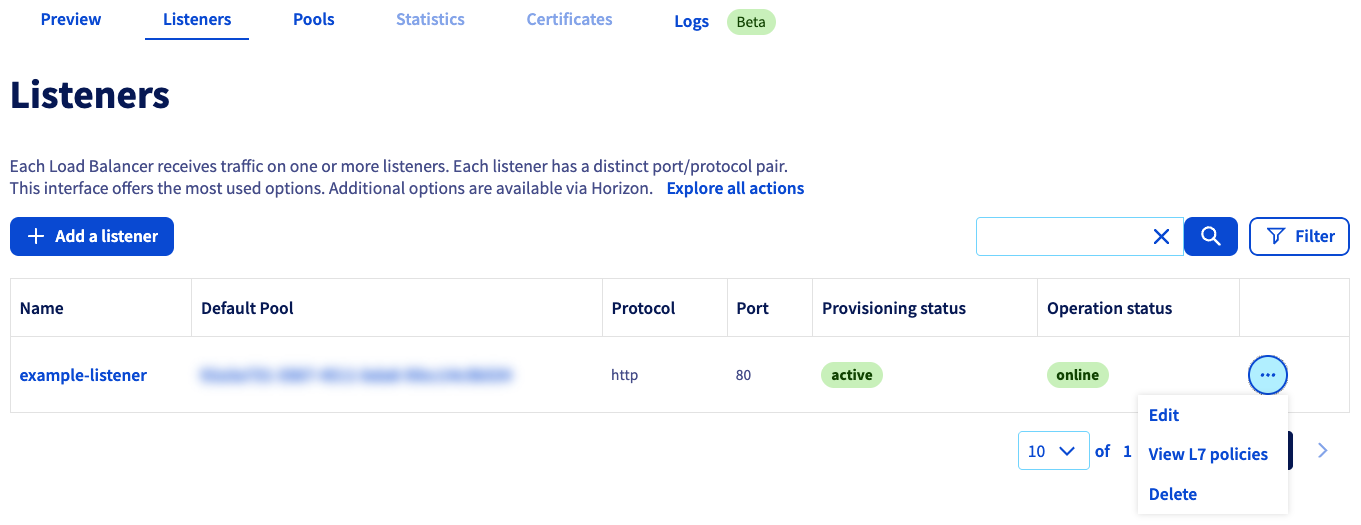Click the port value 80

coord(743,375)
